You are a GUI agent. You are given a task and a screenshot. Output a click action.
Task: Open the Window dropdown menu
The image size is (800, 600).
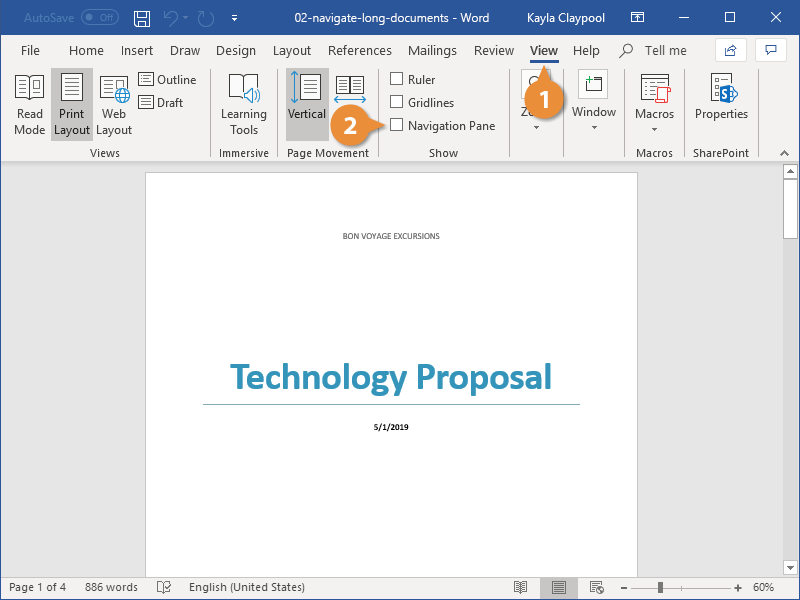(594, 128)
